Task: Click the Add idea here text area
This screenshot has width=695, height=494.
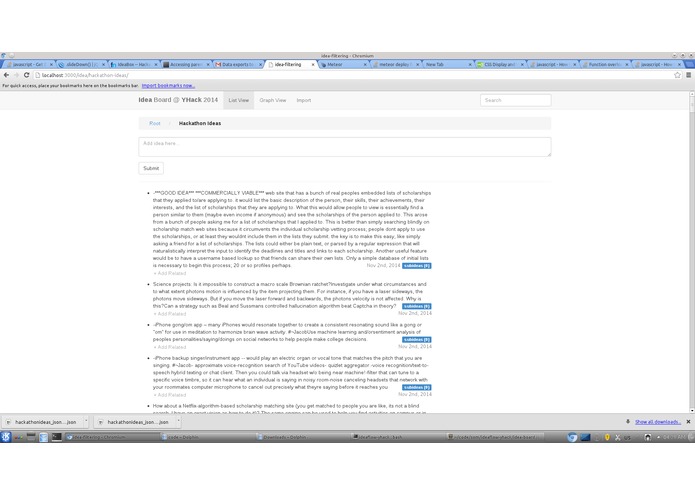Action: [x=344, y=147]
